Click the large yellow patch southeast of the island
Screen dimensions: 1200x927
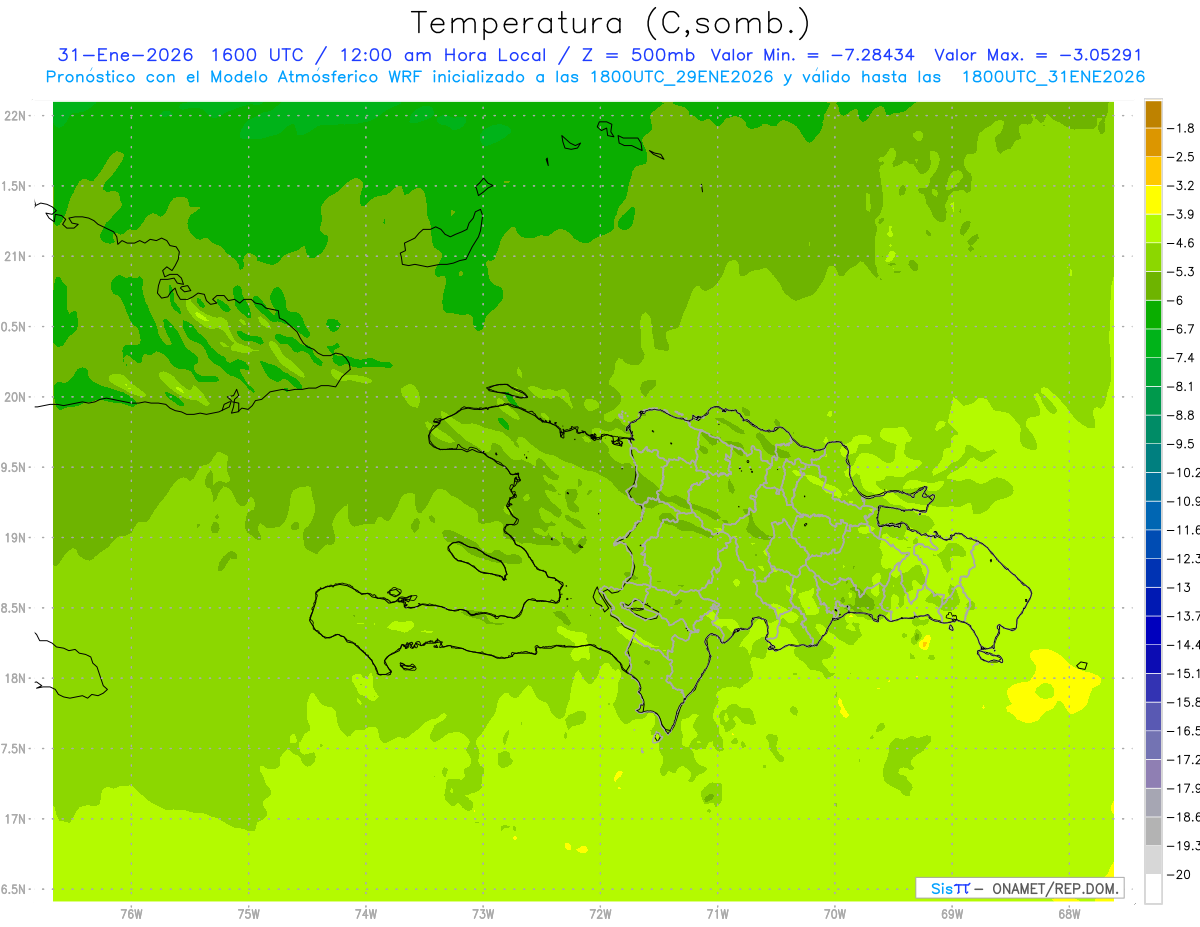pyautogui.click(x=1050, y=685)
